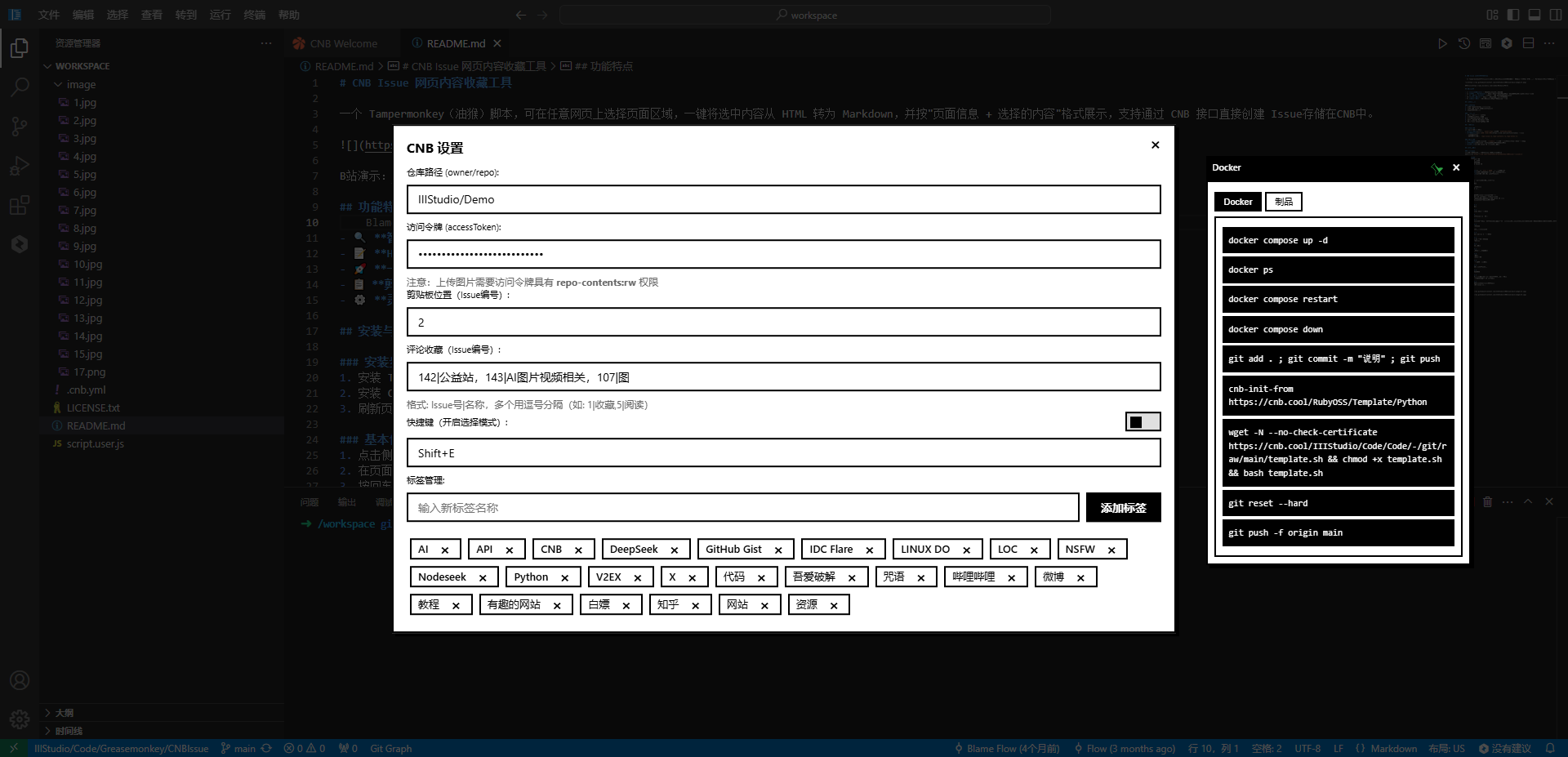The image size is (1568, 757).
Task: Remove the AI tag
Action: (445, 550)
